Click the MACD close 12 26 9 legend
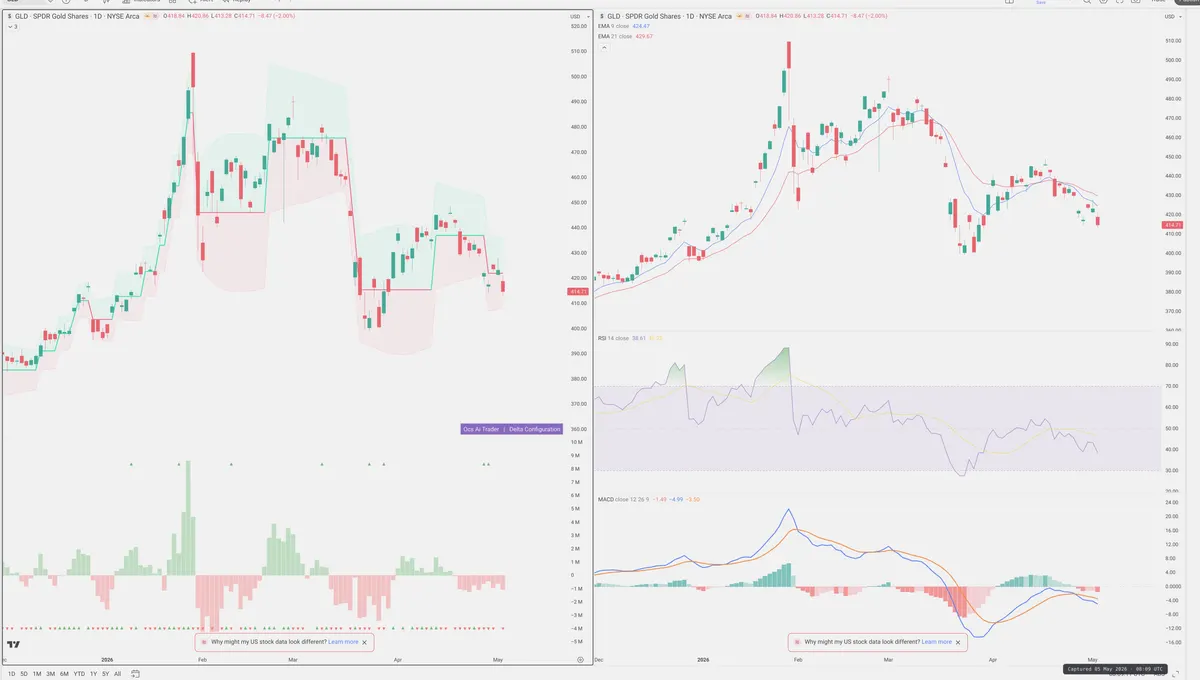The height and width of the screenshot is (680, 1200). pos(624,498)
